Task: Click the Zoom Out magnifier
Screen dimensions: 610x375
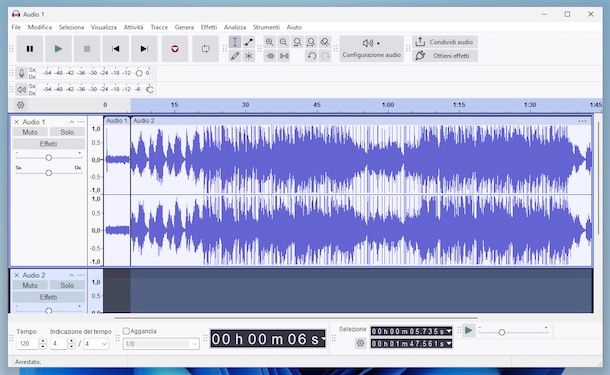Action: click(283, 42)
